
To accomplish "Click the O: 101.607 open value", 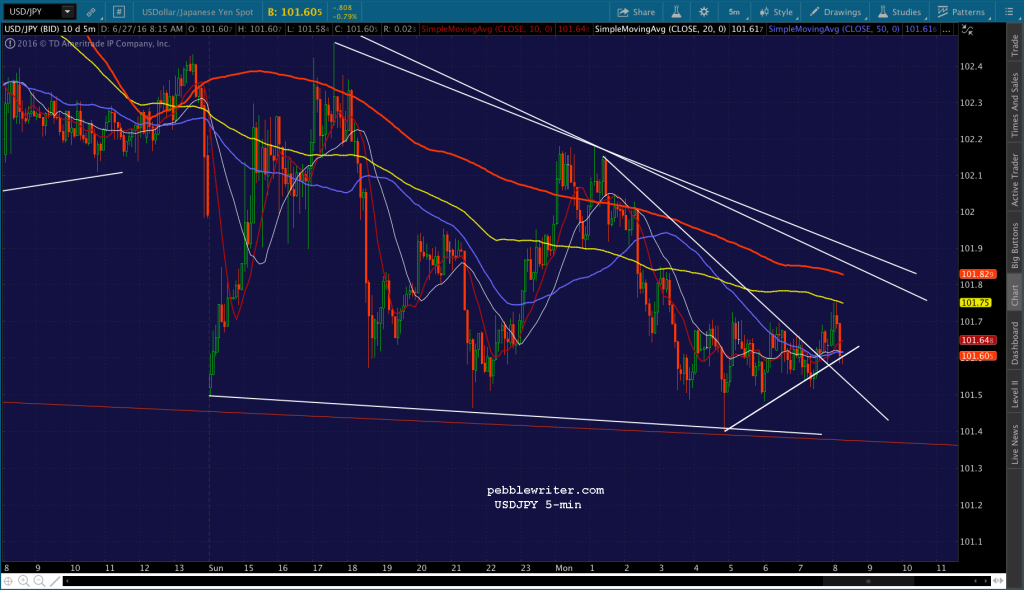I will coord(208,29).
